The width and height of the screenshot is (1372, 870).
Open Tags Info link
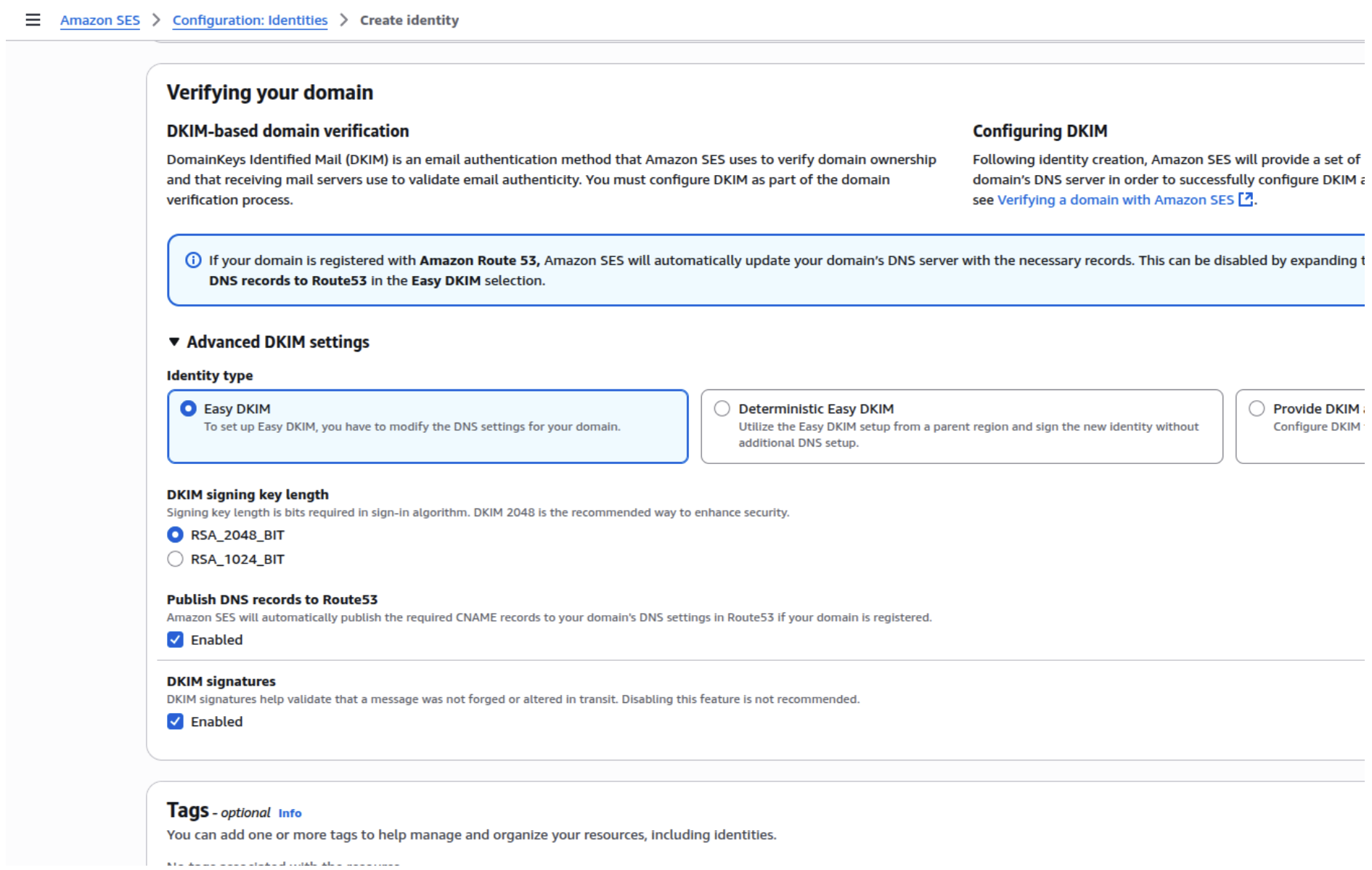[x=290, y=813]
